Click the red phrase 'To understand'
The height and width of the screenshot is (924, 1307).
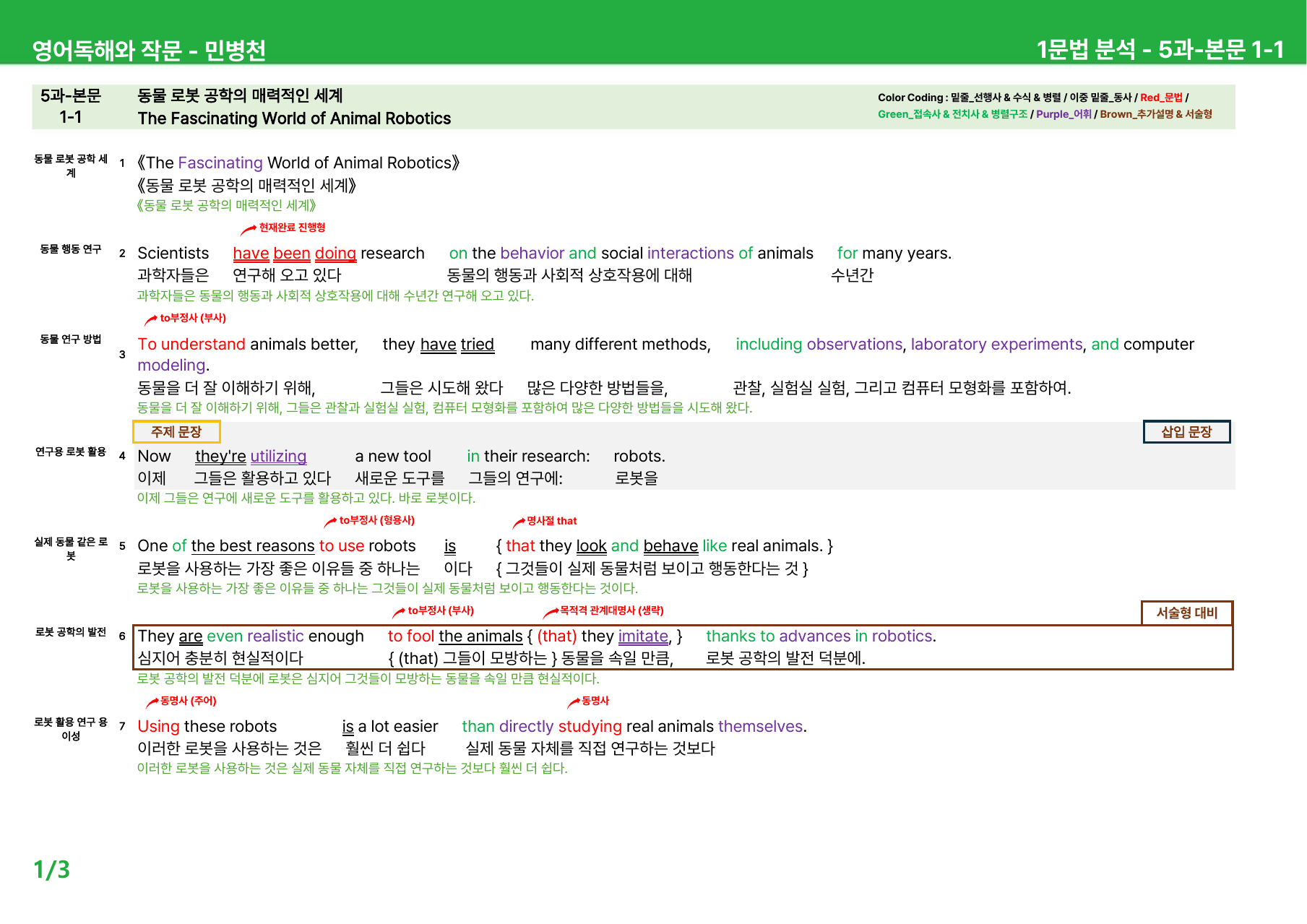coord(191,345)
